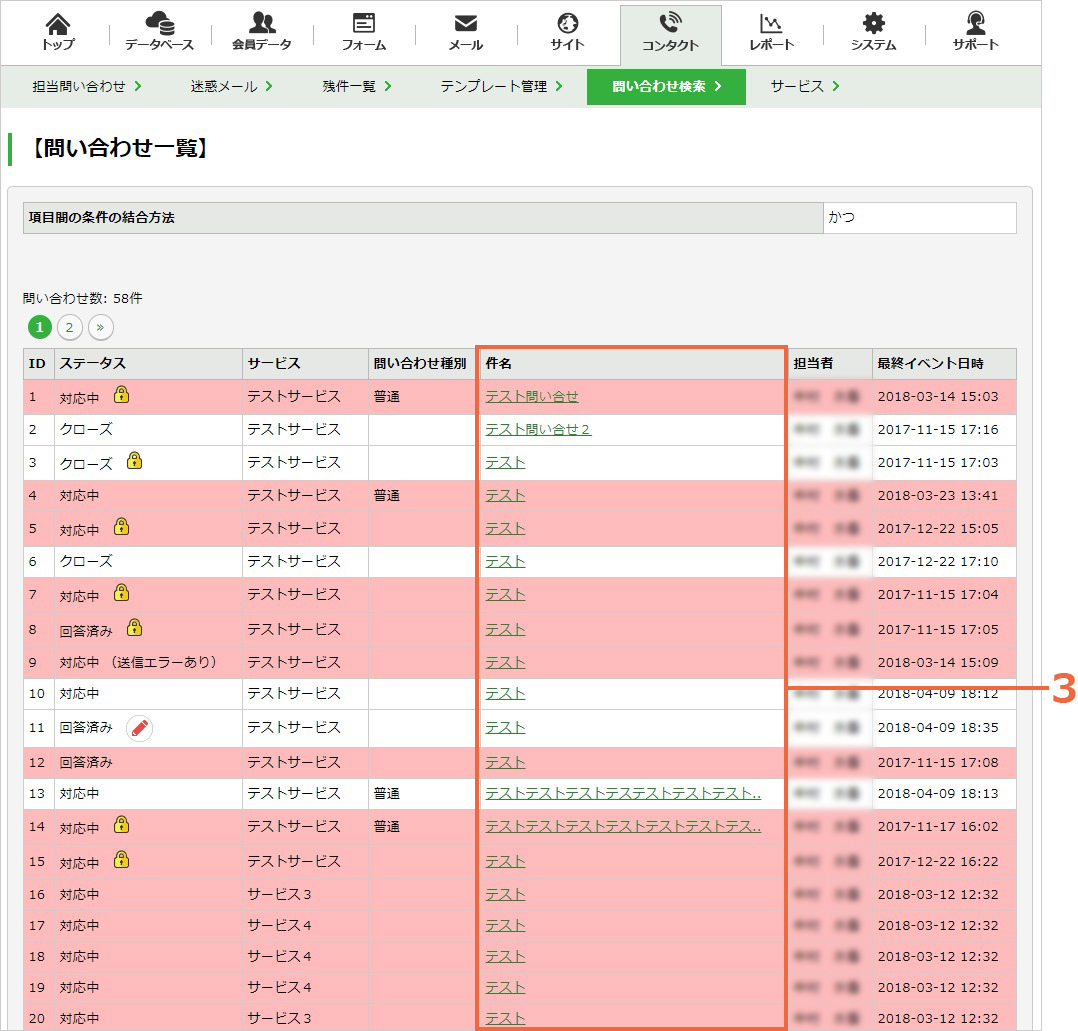Sort by 最終イベント日時 column header

pos(930,364)
